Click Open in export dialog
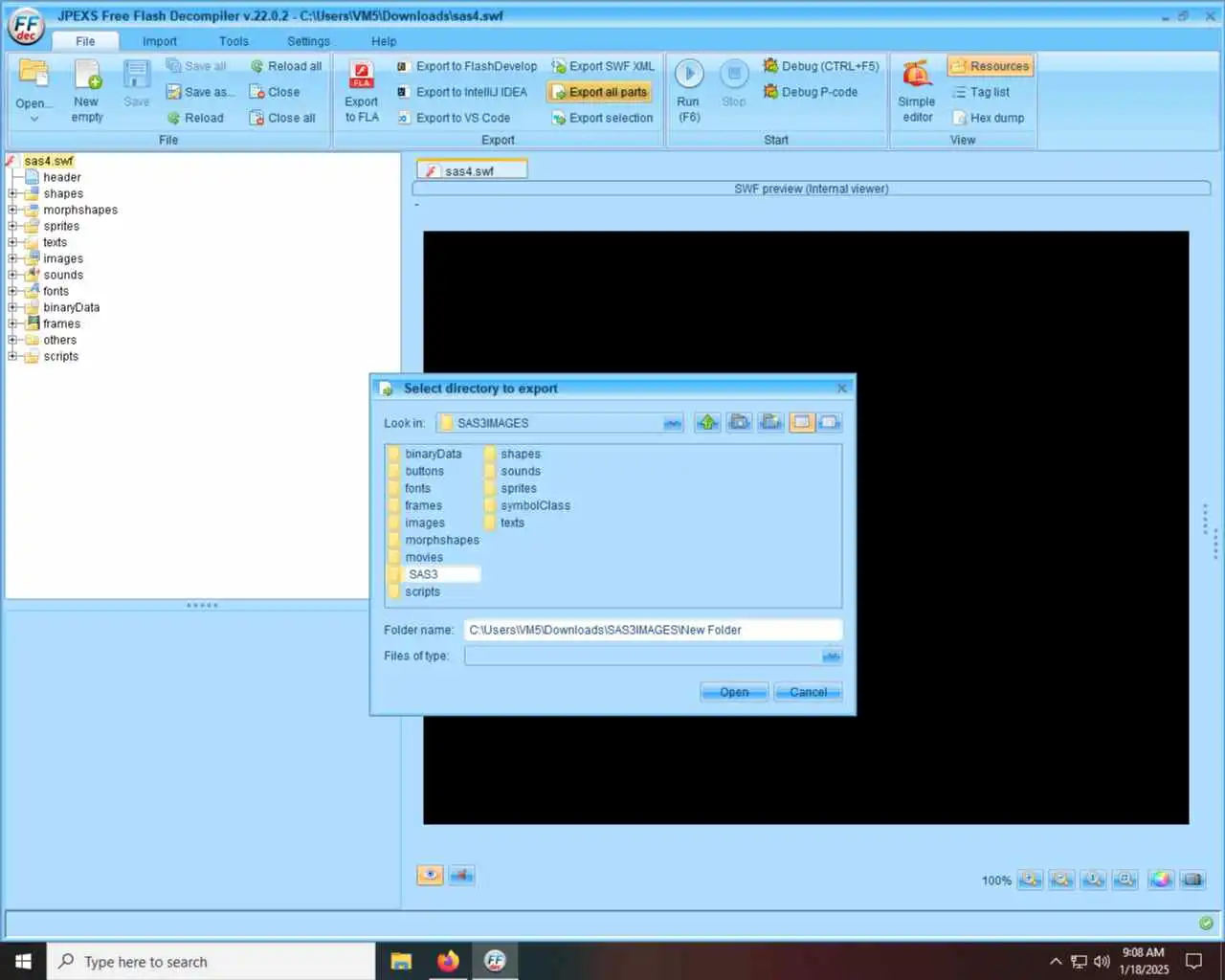The height and width of the screenshot is (980, 1225). click(x=734, y=692)
